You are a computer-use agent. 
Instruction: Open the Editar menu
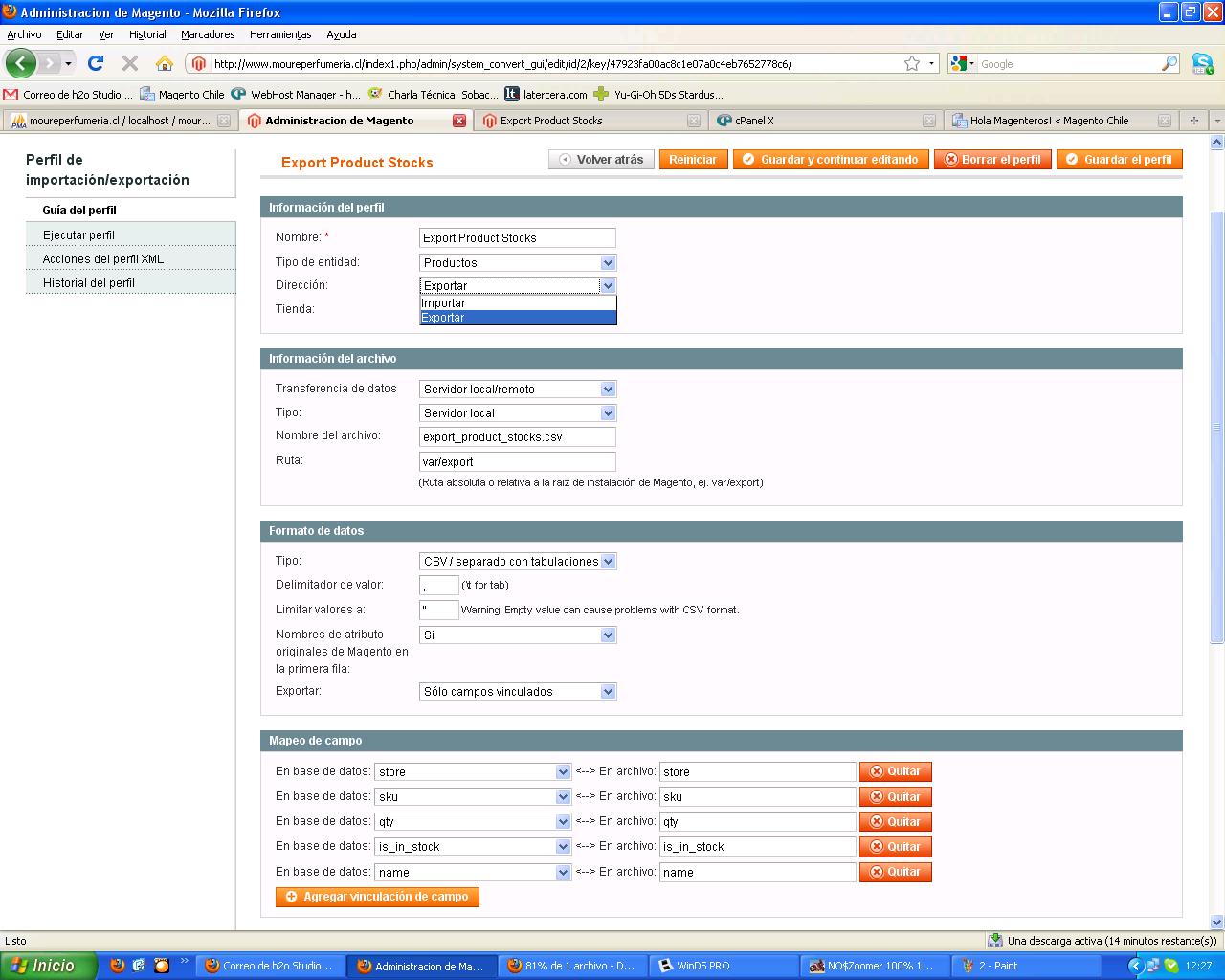[x=70, y=34]
